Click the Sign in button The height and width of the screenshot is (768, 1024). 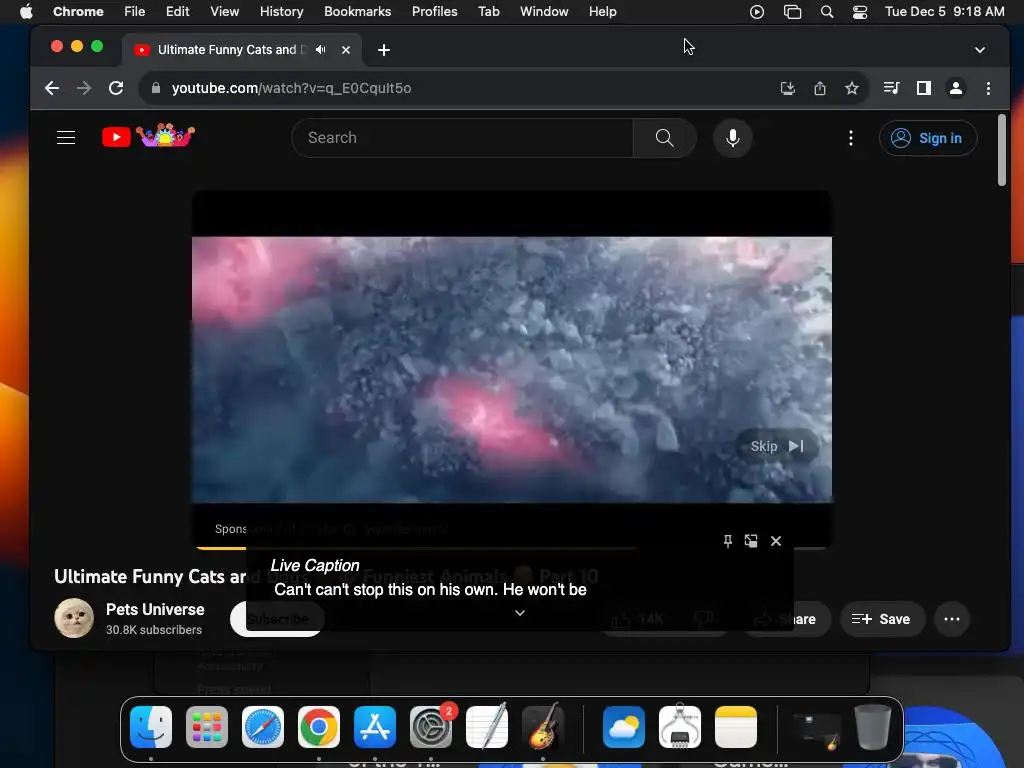(x=928, y=138)
